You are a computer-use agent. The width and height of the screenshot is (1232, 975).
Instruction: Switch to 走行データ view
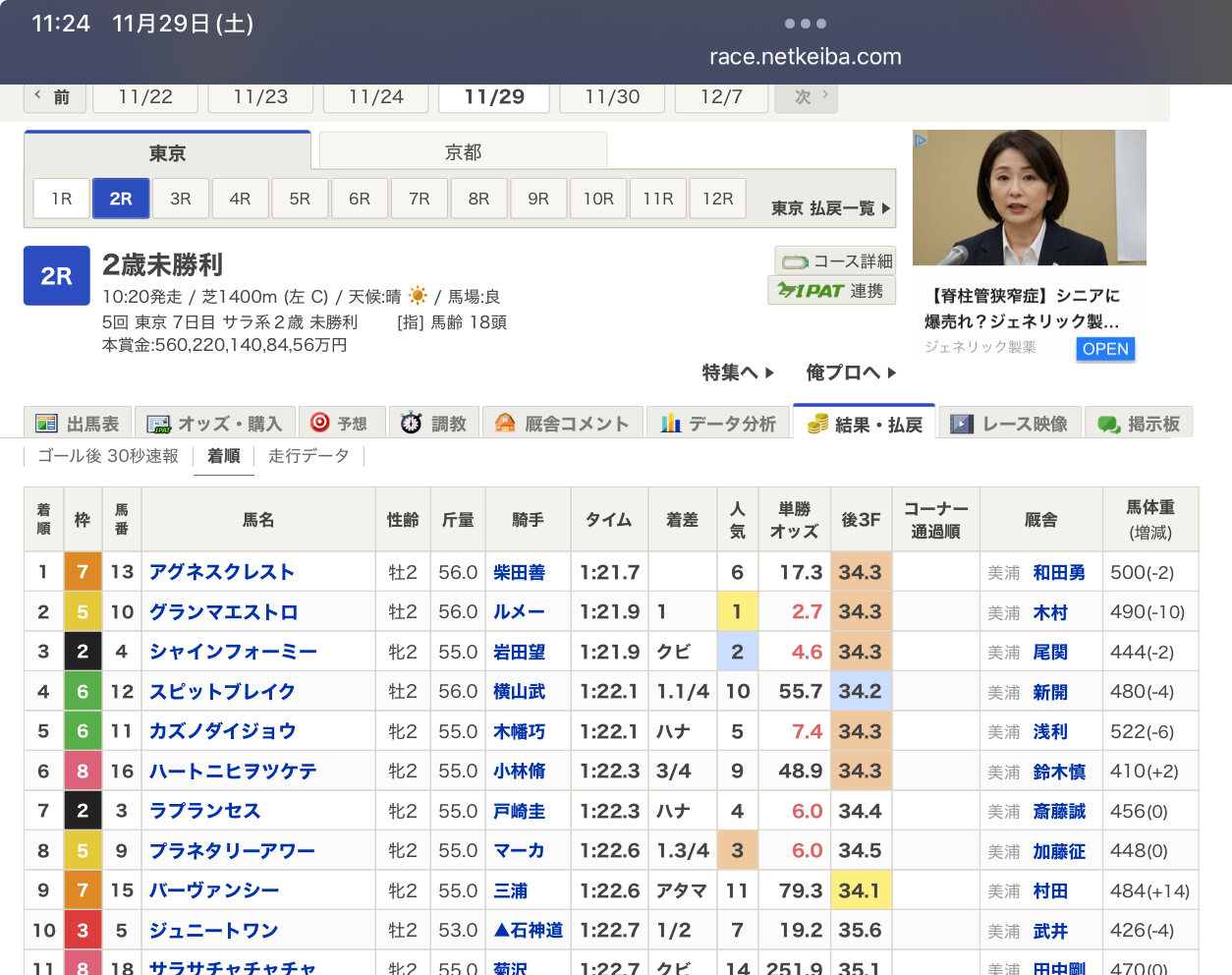click(x=308, y=456)
